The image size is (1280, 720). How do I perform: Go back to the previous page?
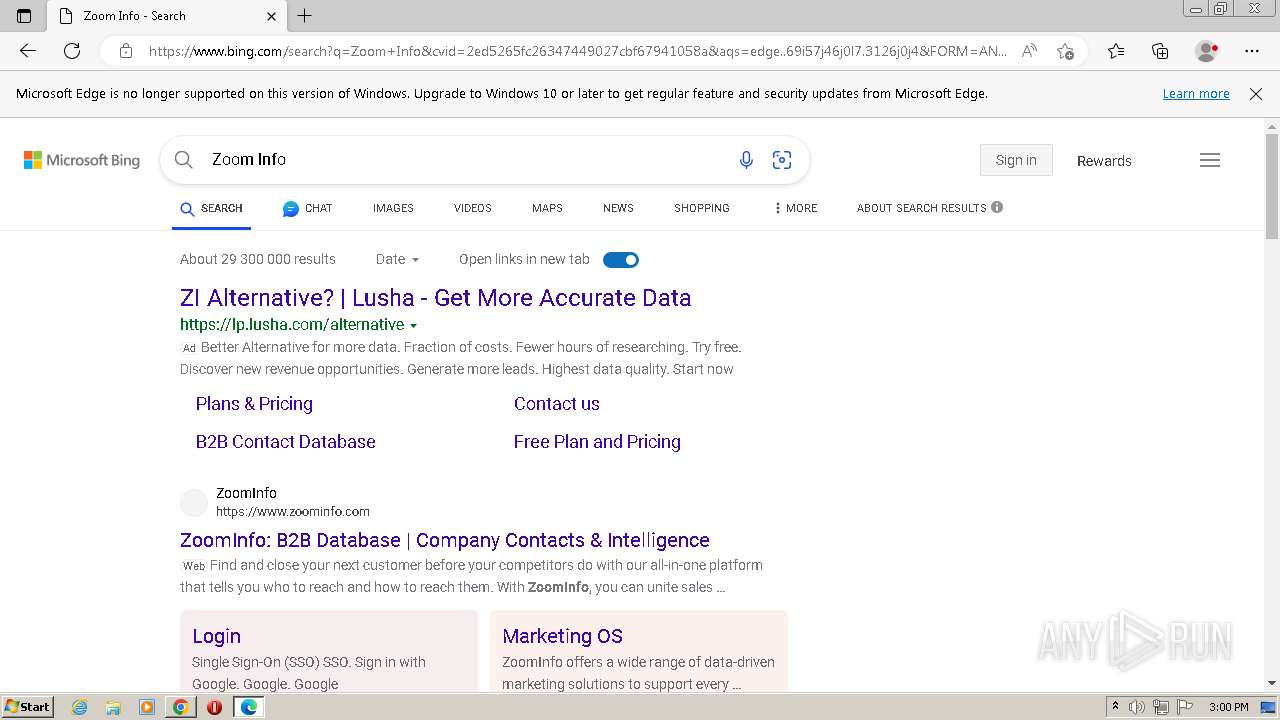(28, 51)
